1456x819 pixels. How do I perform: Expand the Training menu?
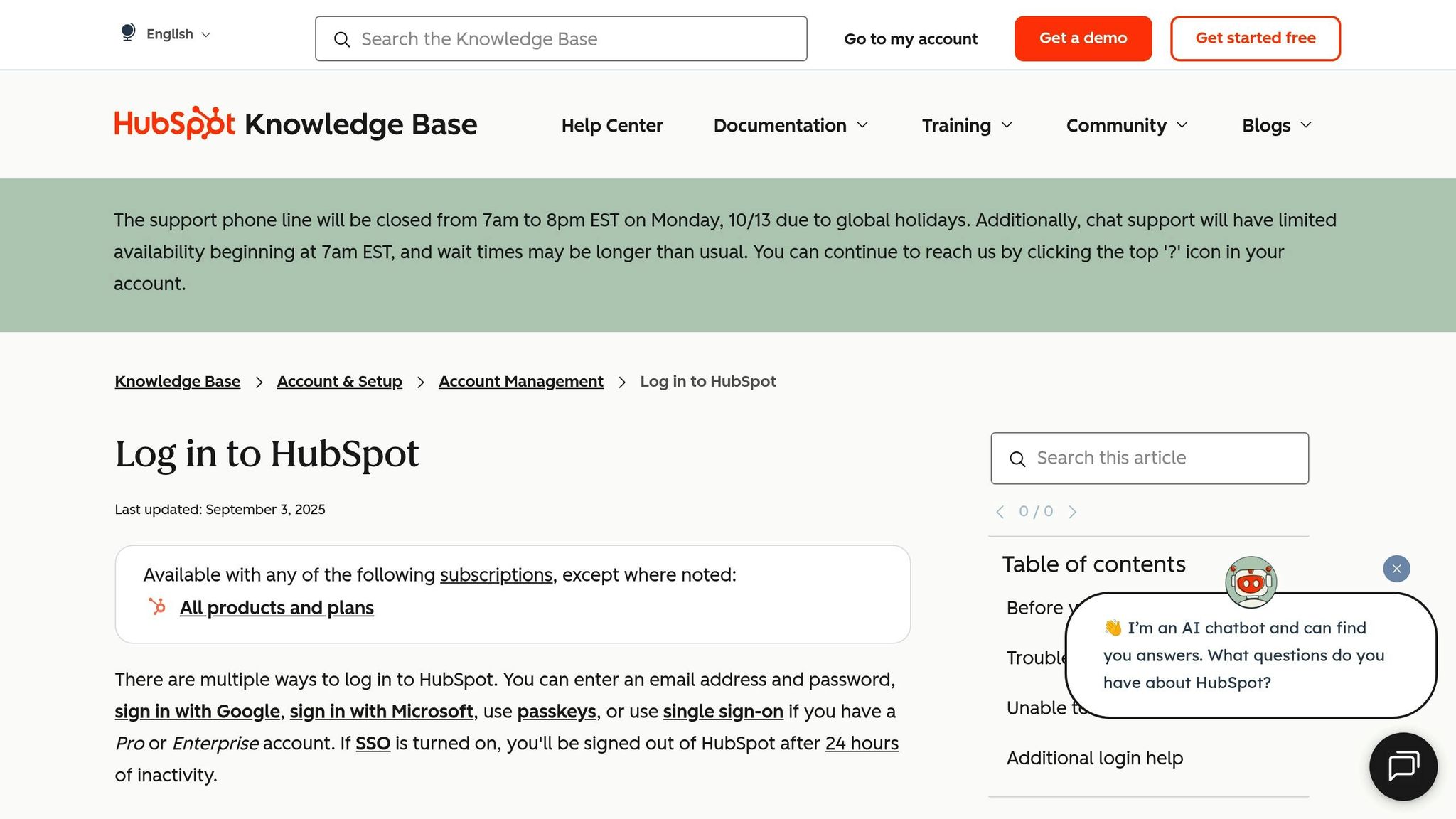pos(967,125)
